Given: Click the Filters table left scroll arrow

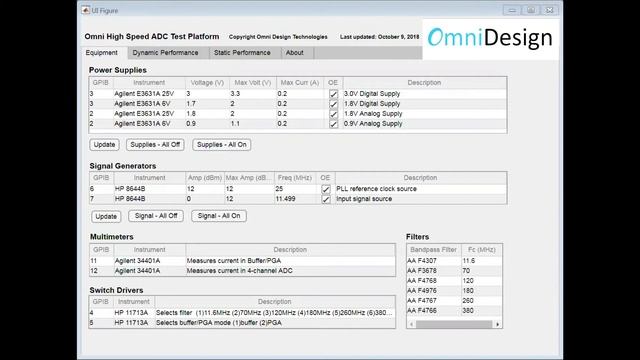Looking at the screenshot, I should click(x=411, y=324).
